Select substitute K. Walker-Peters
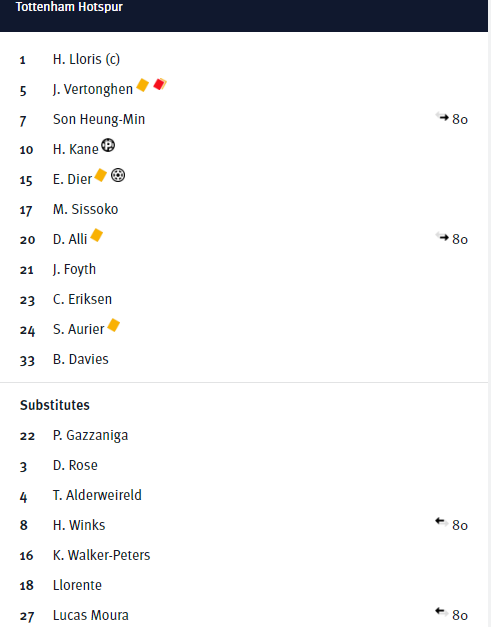 (102, 555)
